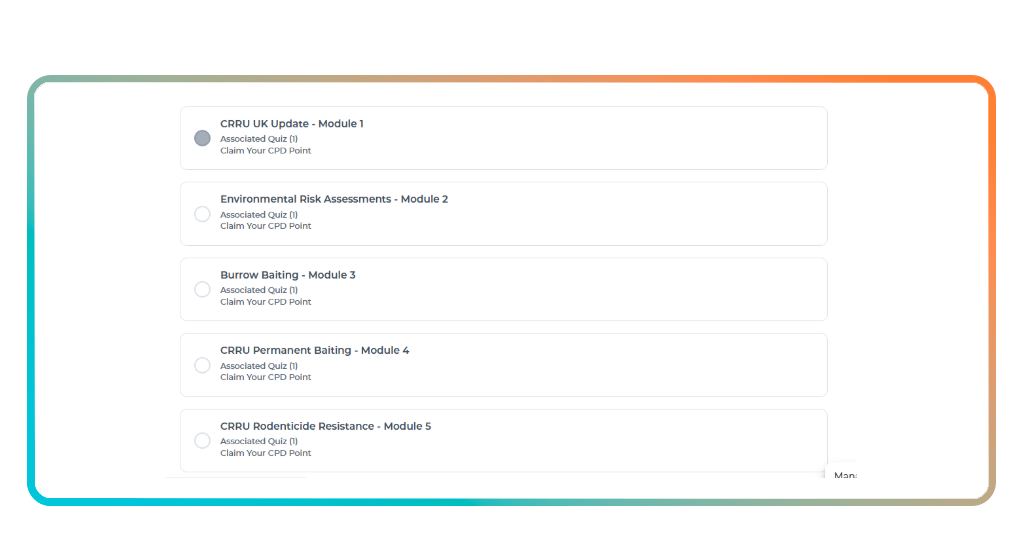This screenshot has width=1024, height=536.
Task: Claim Your CPD Point under Burrow Baiting
Action: click(265, 302)
